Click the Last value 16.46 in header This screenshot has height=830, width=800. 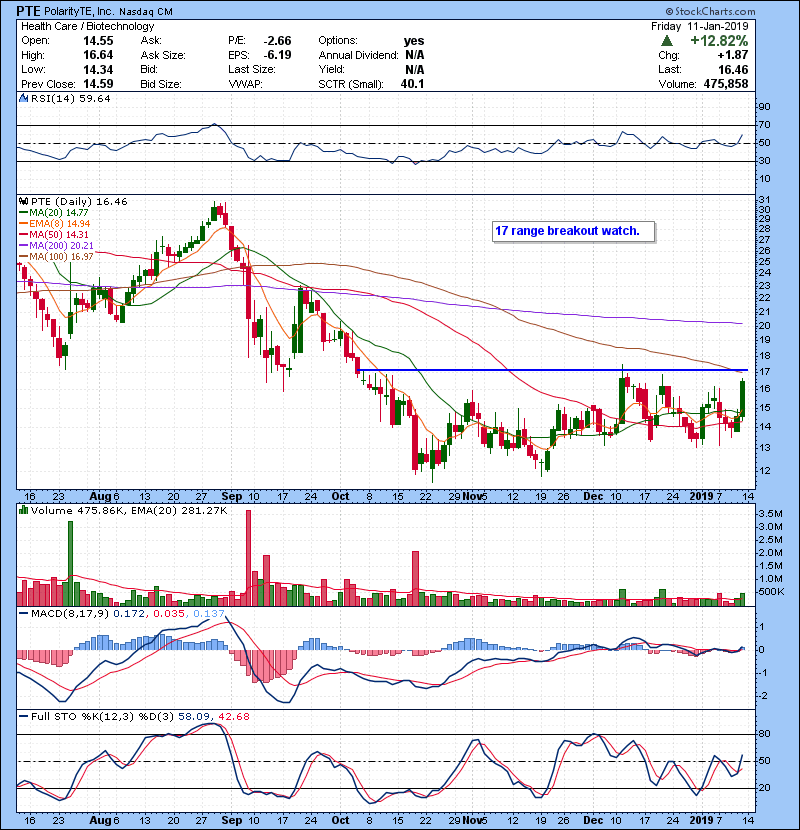coord(733,69)
